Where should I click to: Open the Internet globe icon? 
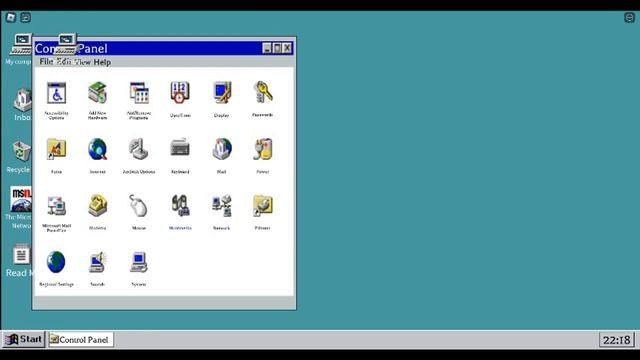click(x=98, y=149)
